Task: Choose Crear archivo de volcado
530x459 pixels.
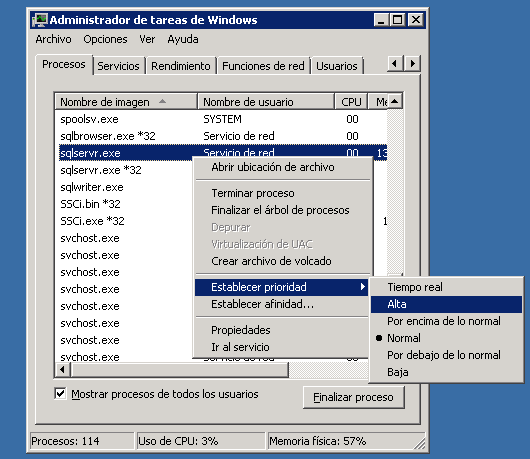Action: point(283,261)
